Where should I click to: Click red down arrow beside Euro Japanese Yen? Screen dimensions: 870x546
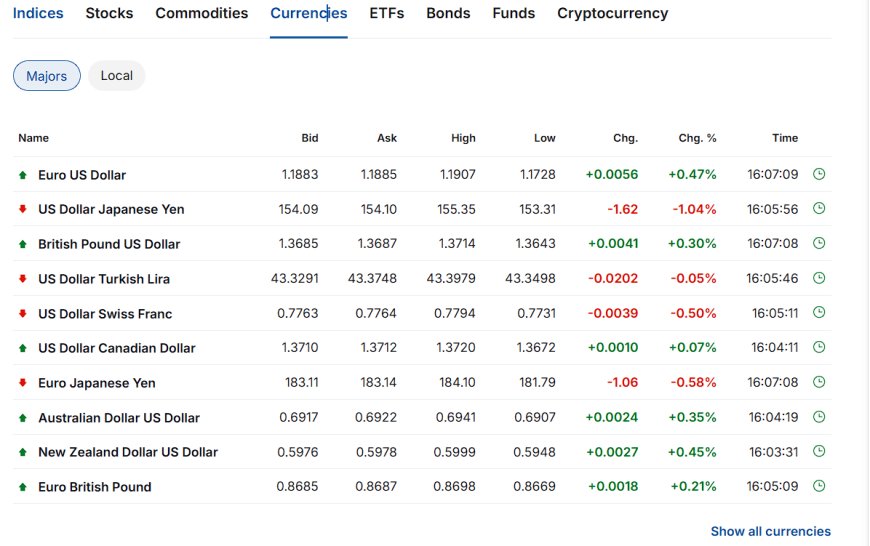[x=23, y=383]
